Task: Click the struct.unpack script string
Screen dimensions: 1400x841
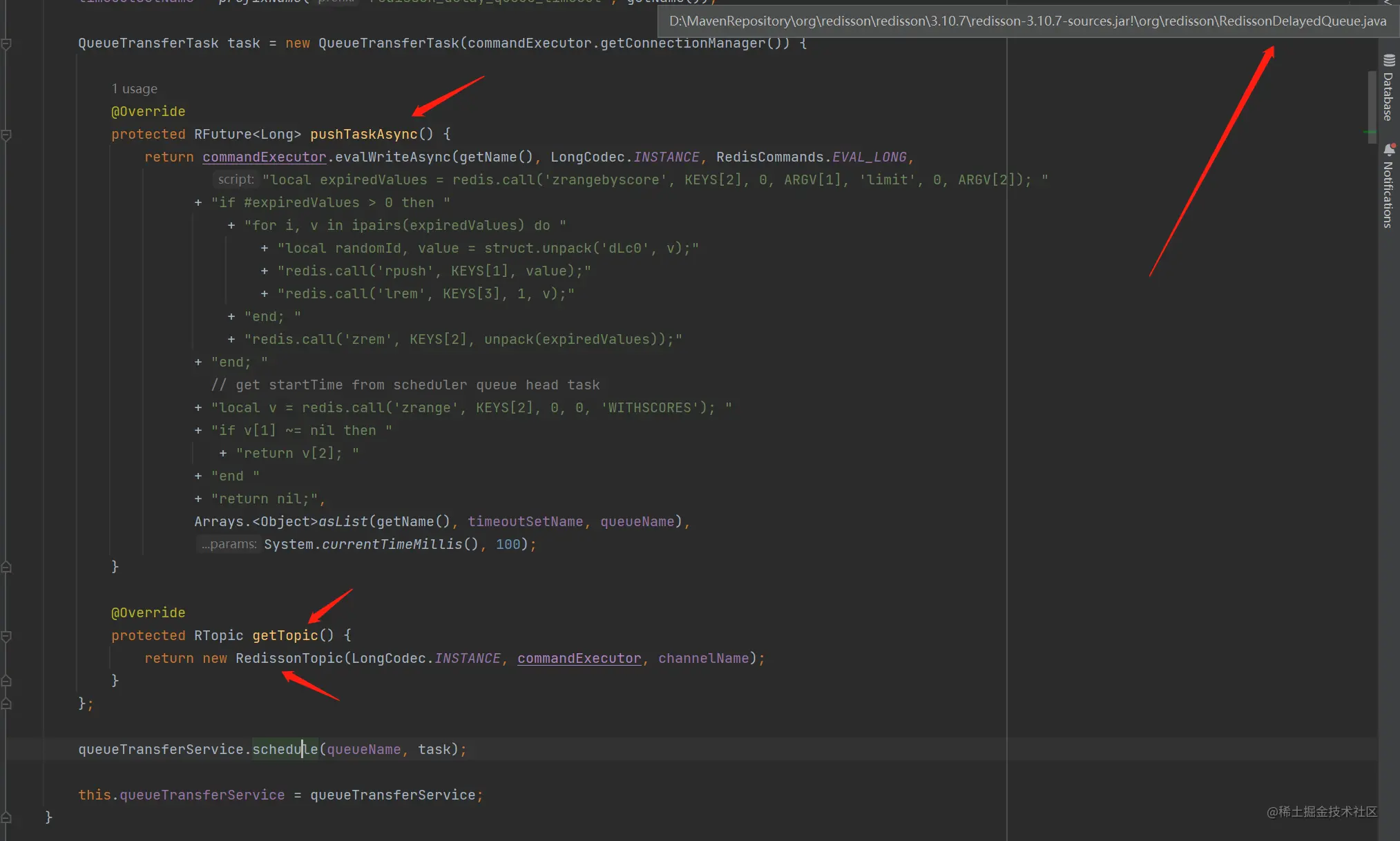Action: coord(488,248)
